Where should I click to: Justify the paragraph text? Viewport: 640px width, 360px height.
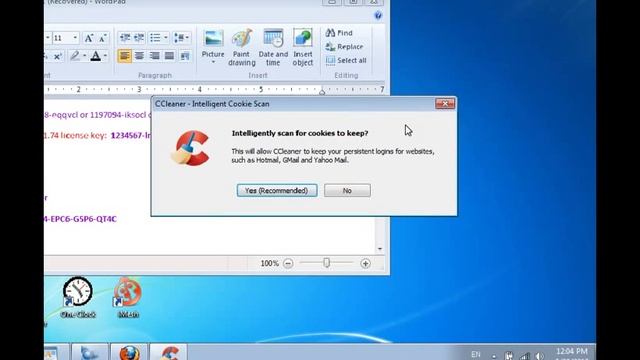point(169,56)
